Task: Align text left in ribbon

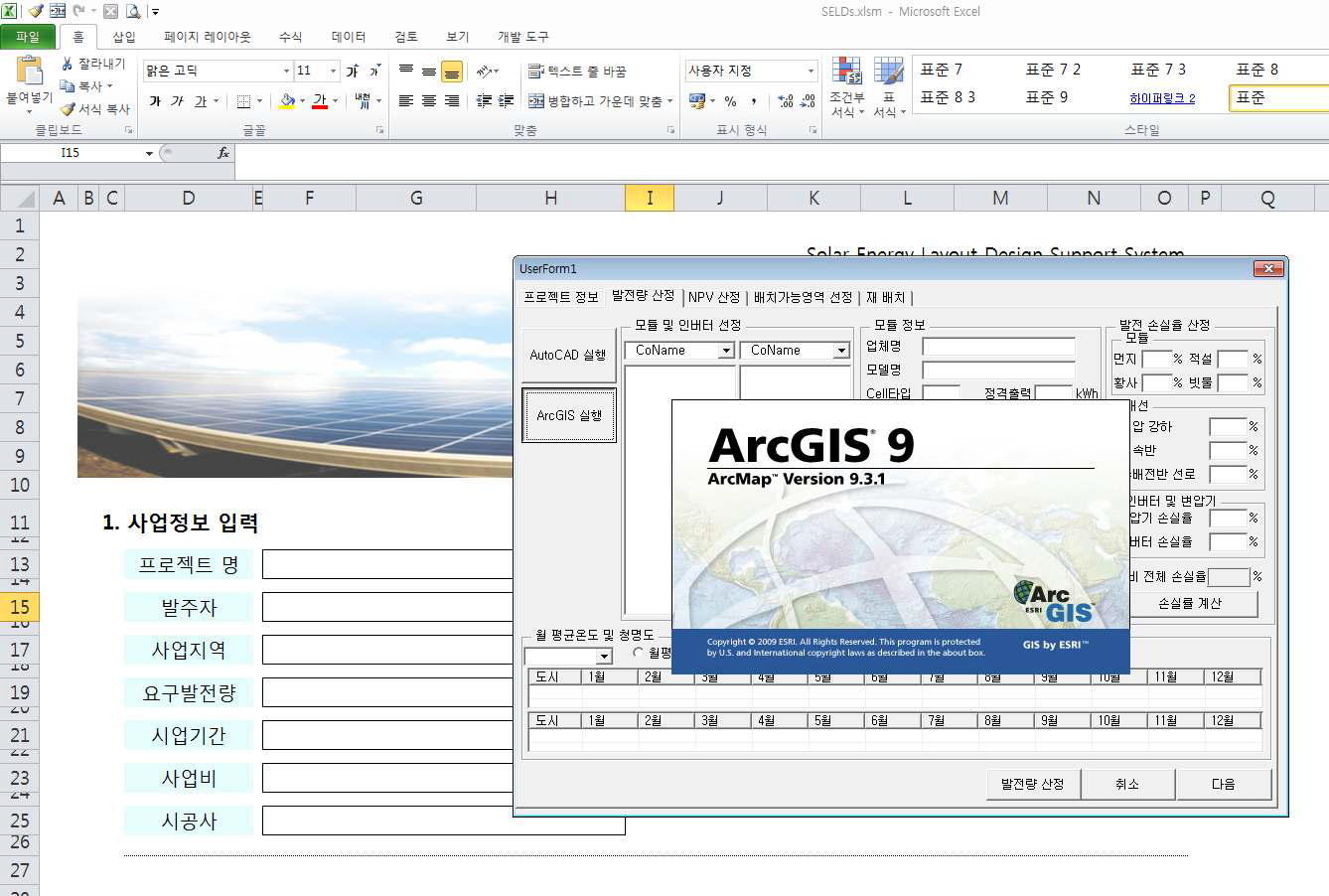Action: pyautogui.click(x=406, y=101)
